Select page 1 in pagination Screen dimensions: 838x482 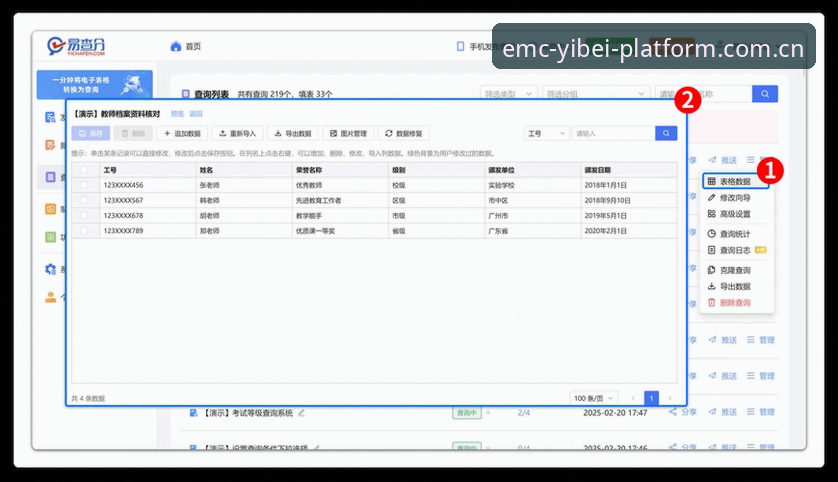pos(651,398)
